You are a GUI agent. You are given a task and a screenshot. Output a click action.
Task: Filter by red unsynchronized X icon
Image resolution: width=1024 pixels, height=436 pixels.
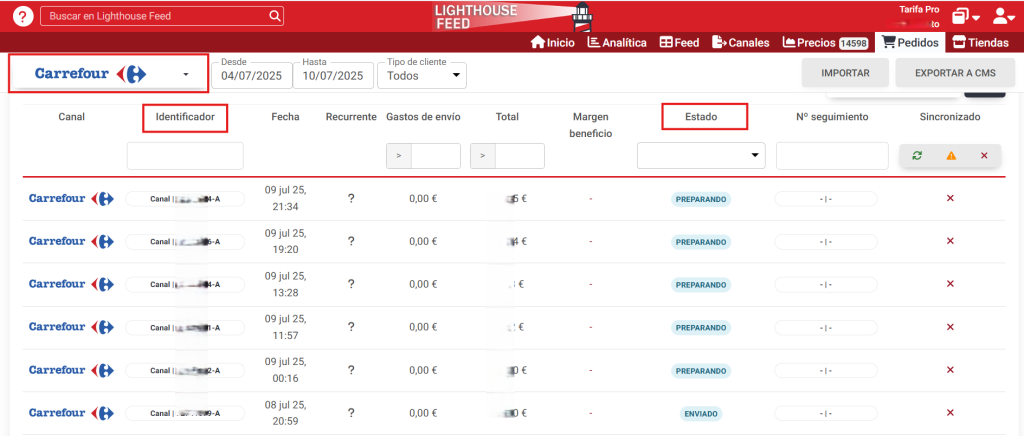click(984, 155)
